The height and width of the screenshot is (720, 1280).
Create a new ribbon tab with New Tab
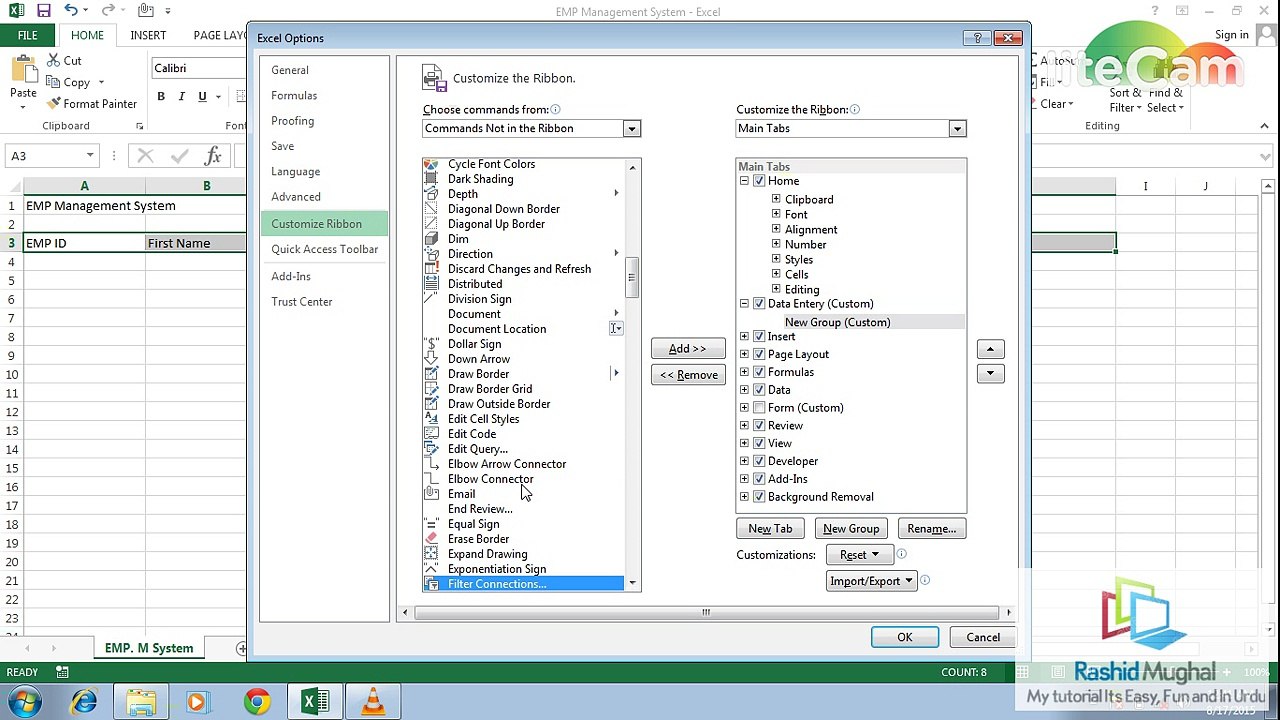(x=770, y=529)
